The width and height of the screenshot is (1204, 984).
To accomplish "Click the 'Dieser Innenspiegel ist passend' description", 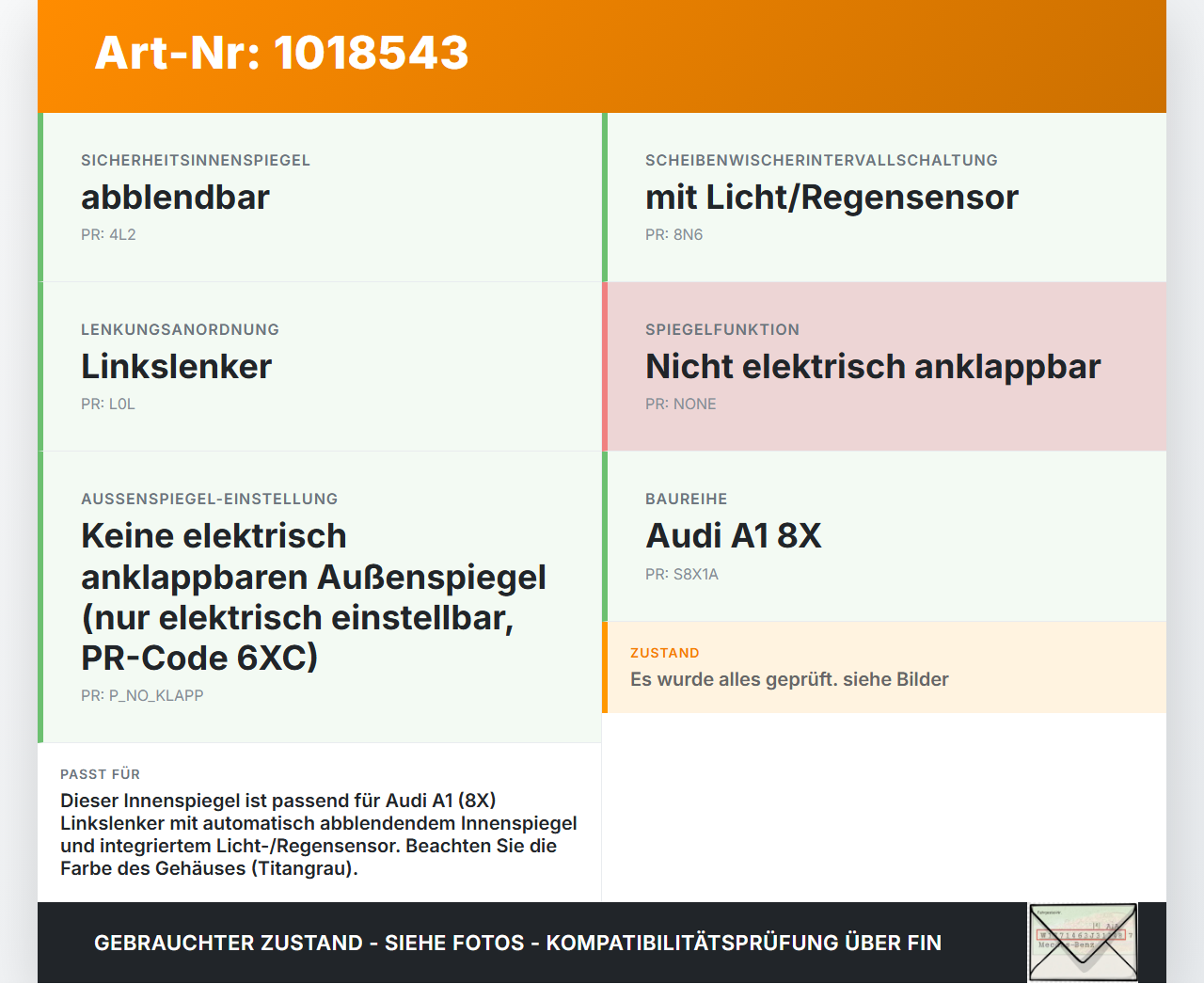I will pyautogui.click(x=319, y=834).
